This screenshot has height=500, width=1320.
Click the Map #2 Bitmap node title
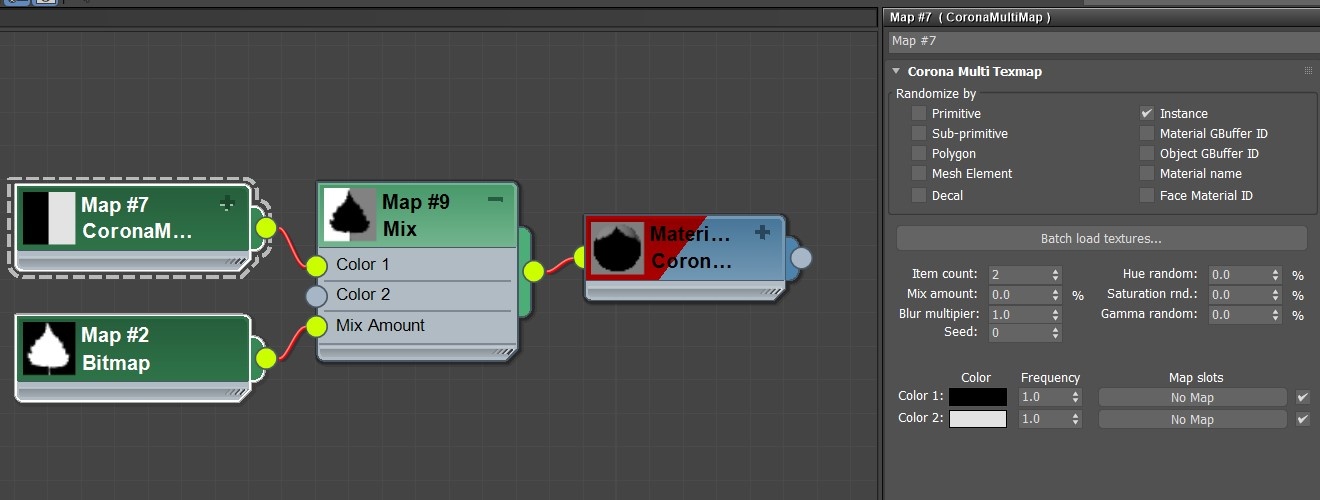pyautogui.click(x=115, y=349)
